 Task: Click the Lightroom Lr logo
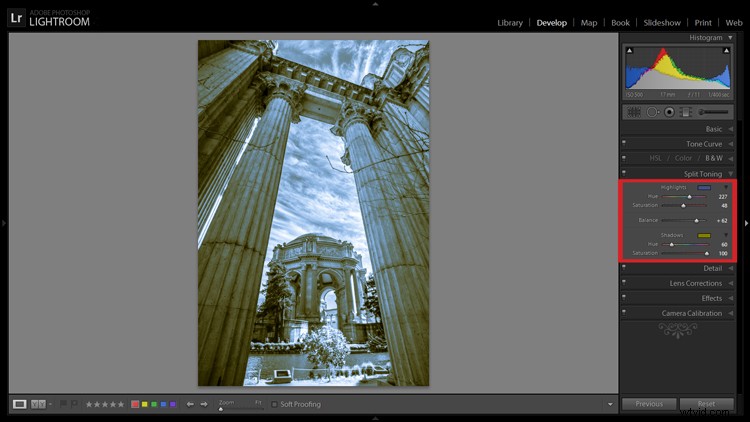click(16, 18)
